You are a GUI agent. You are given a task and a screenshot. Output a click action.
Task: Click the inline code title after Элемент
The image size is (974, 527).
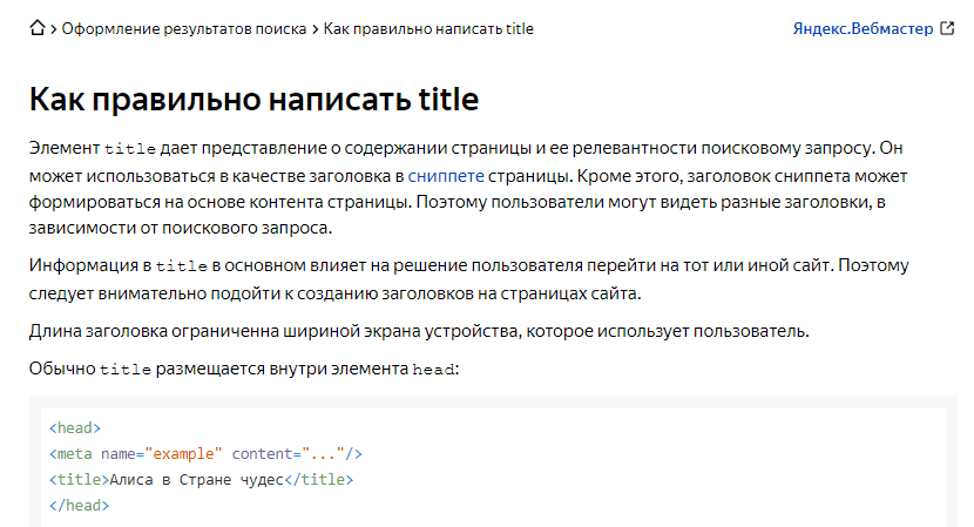click(x=130, y=149)
